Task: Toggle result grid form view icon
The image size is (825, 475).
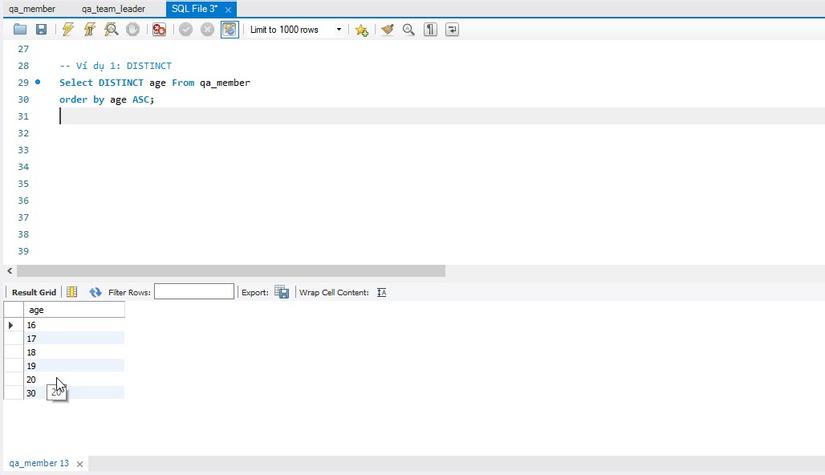Action: tap(72, 292)
